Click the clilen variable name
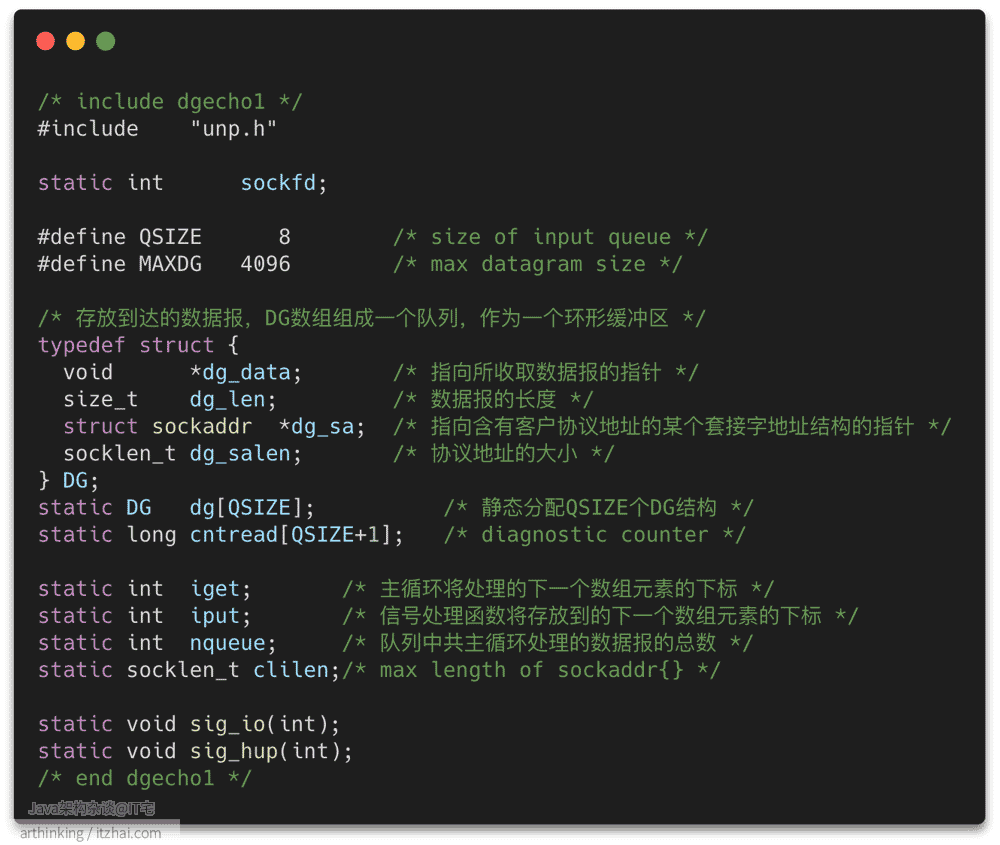The width and height of the screenshot is (1000, 845). [290, 670]
